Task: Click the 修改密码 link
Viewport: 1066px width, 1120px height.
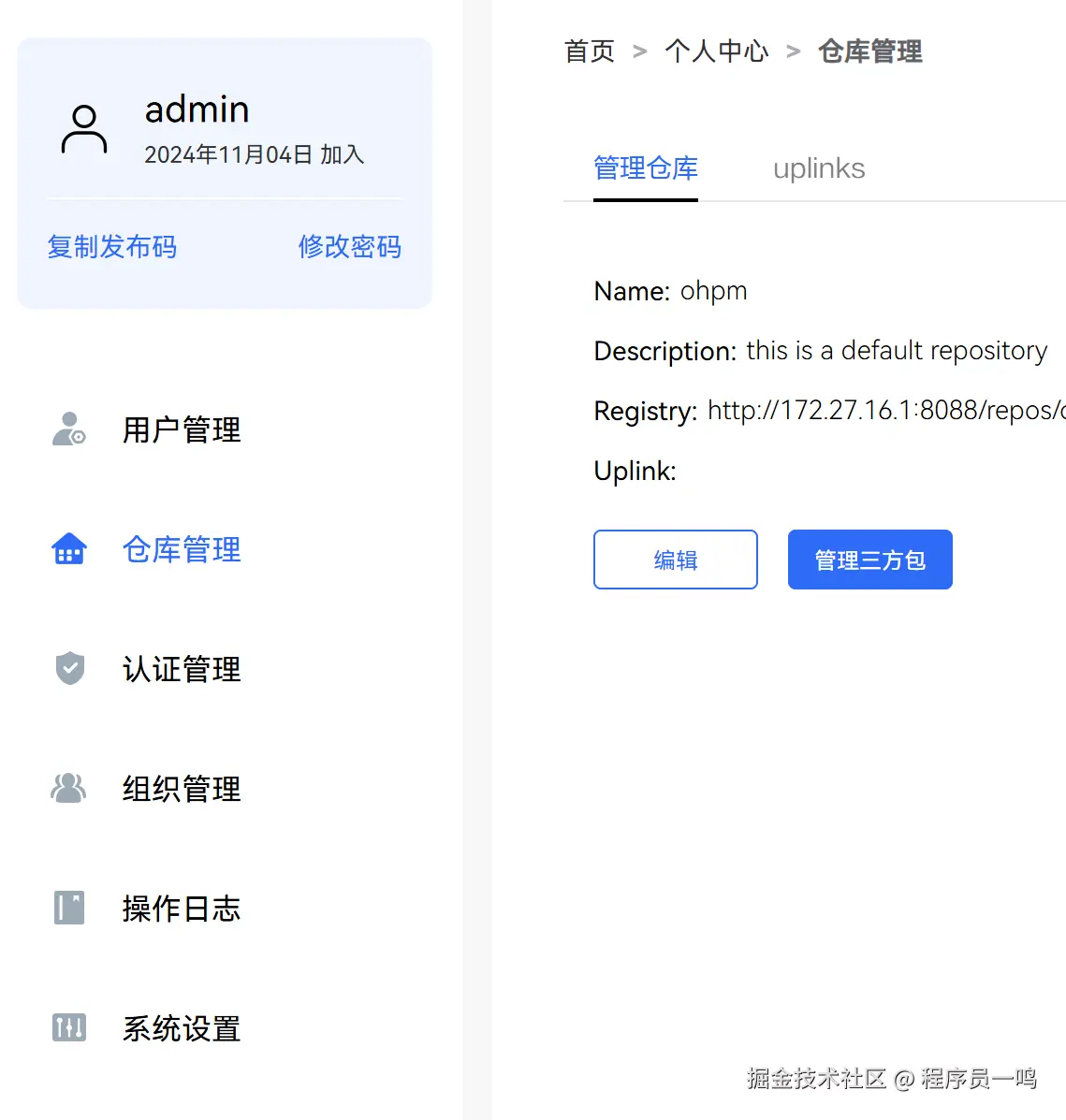Action: coord(349,246)
